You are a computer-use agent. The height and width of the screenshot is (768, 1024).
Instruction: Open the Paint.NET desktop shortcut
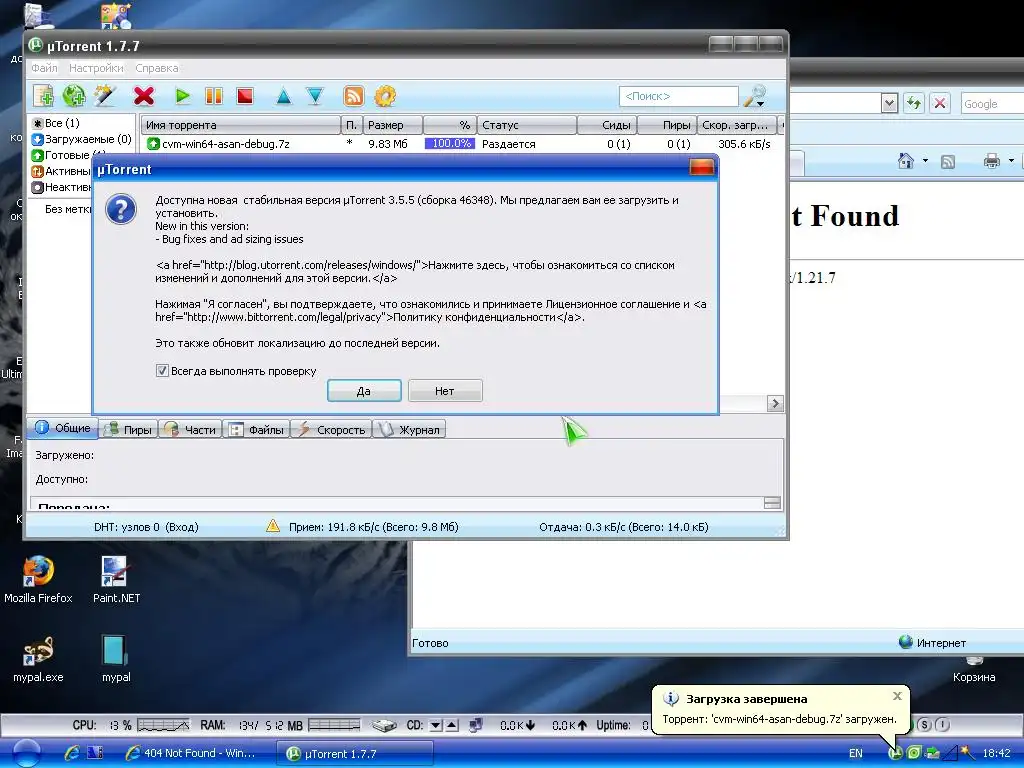click(116, 579)
